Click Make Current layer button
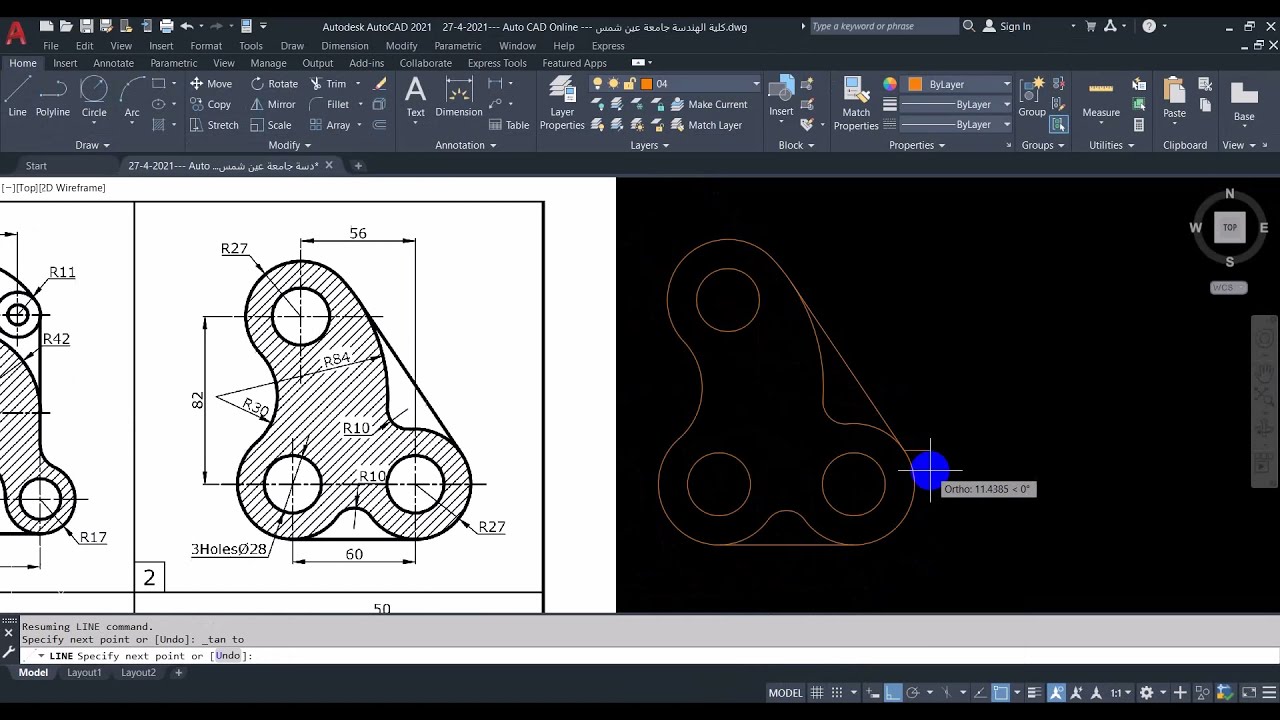This screenshot has height=720, width=1280. (x=709, y=104)
